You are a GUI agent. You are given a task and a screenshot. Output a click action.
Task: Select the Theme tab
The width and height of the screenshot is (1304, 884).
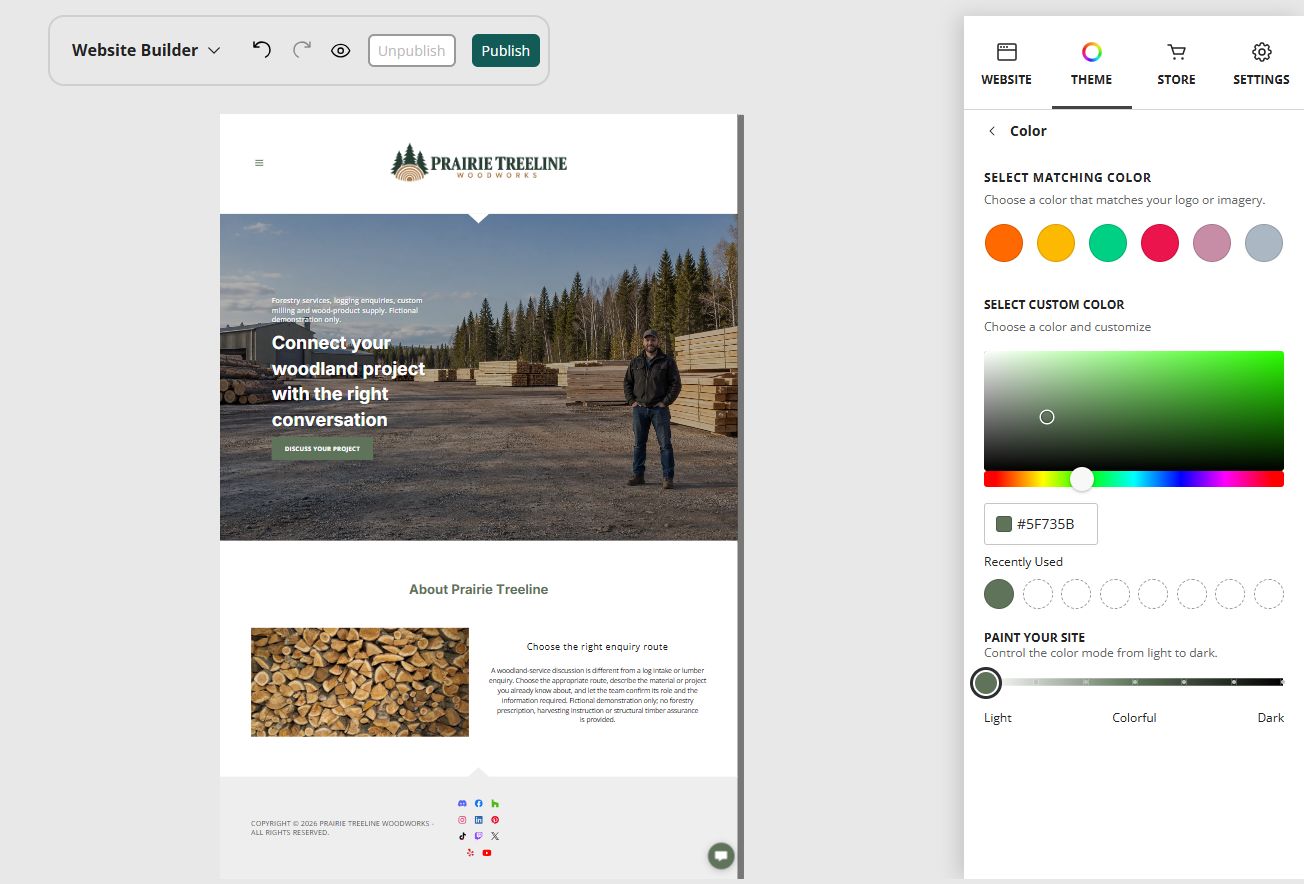click(1092, 64)
